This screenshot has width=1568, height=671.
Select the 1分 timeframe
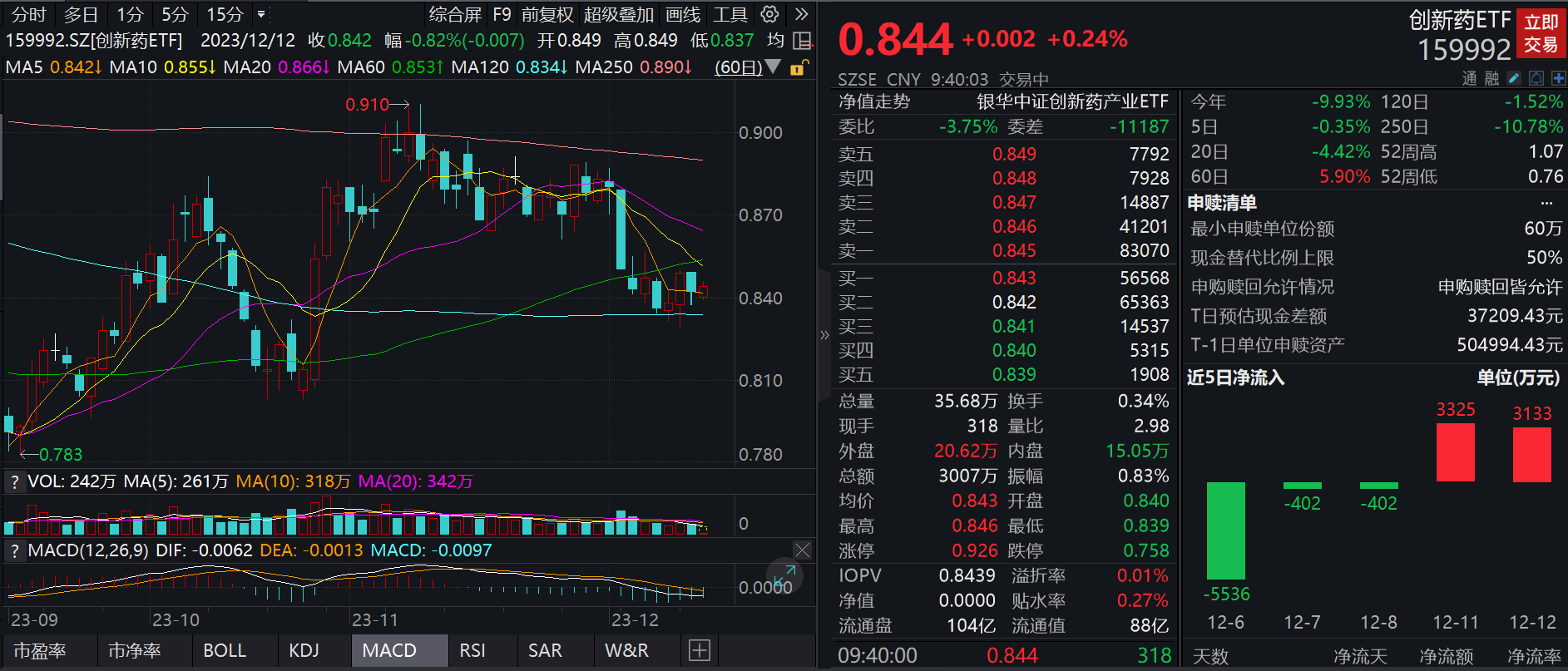click(x=130, y=14)
